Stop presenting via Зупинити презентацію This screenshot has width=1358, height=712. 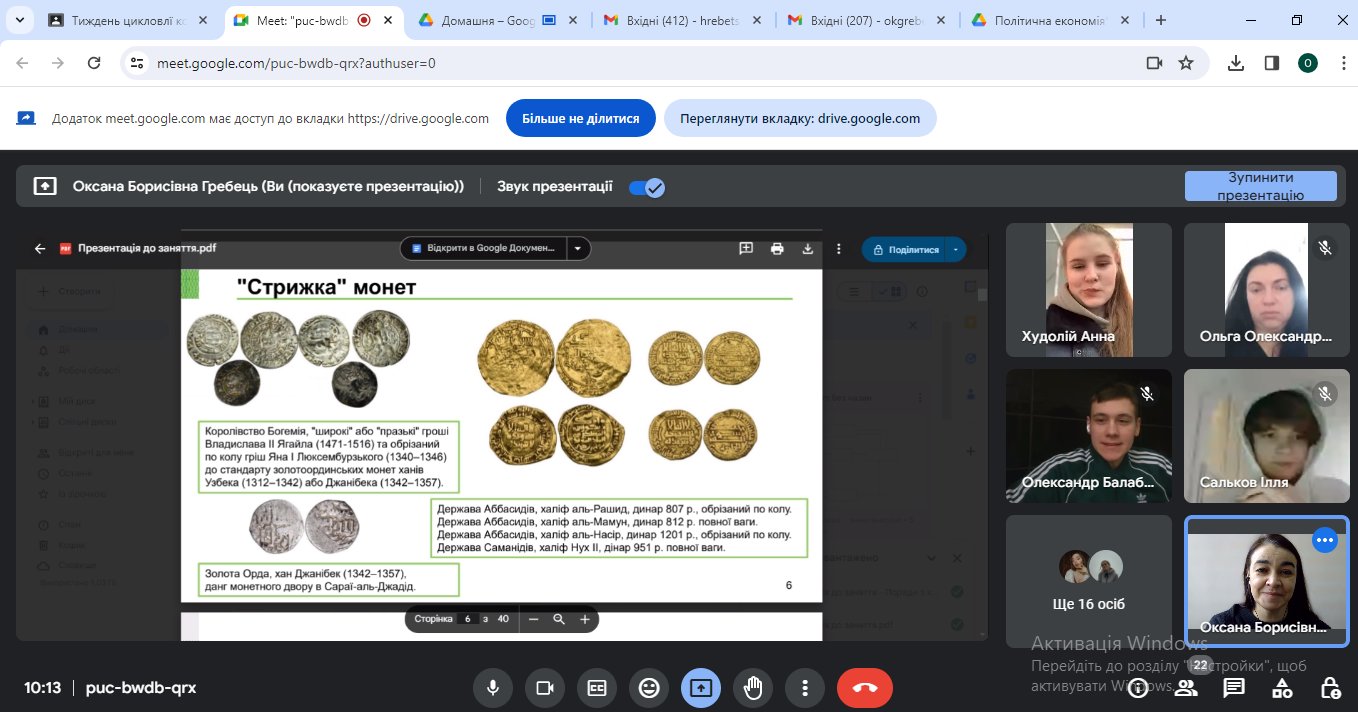[x=1260, y=187]
